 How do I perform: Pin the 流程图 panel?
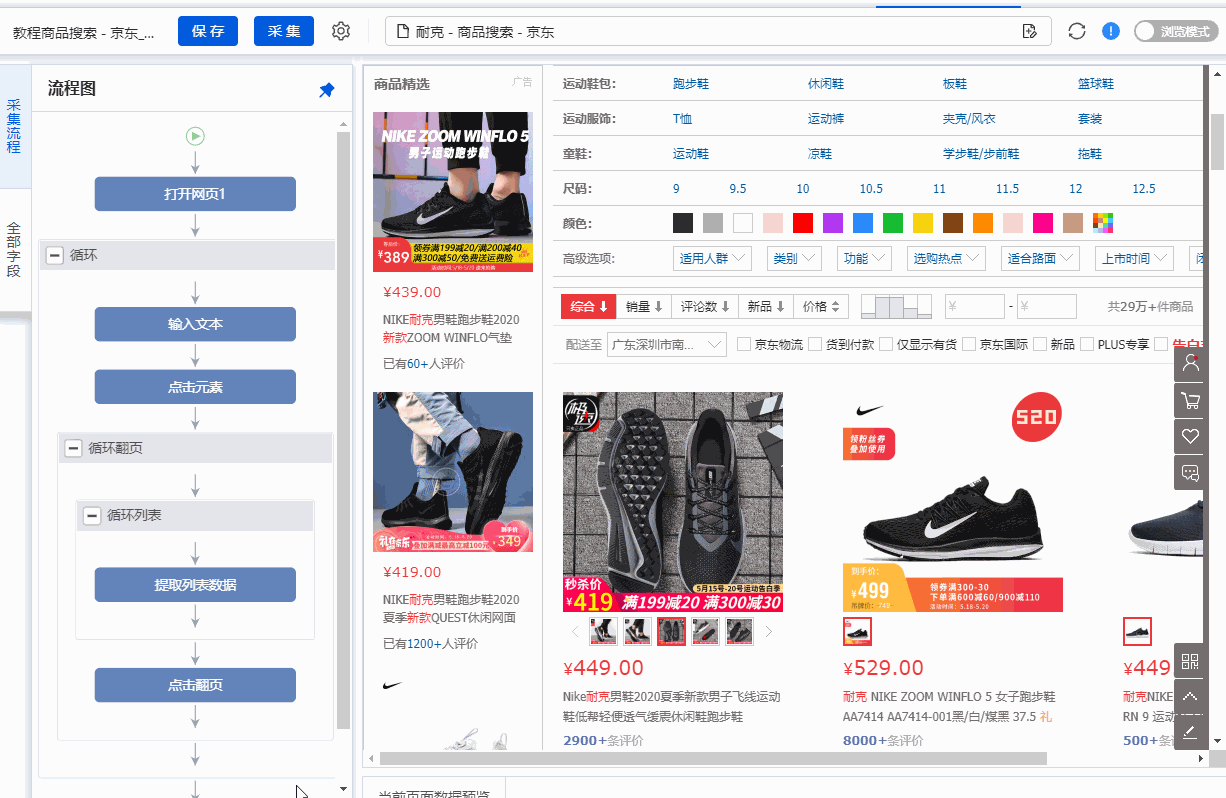(326, 90)
